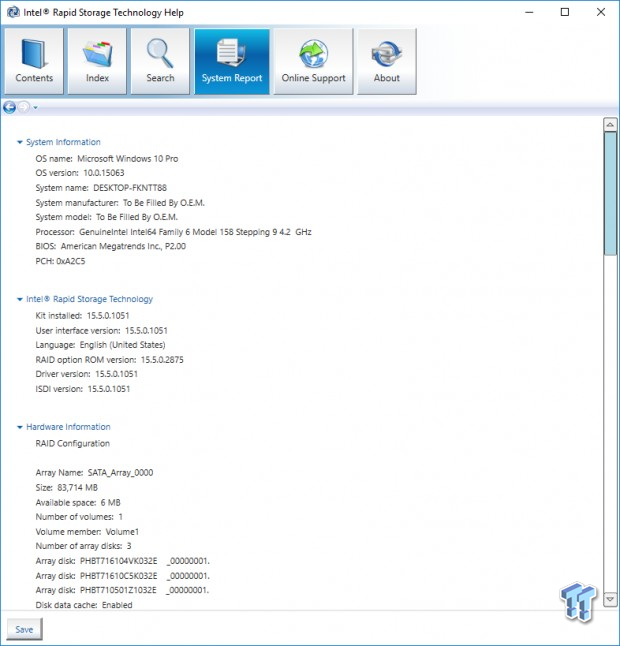The width and height of the screenshot is (620, 646).
Task: Click the Processor GenuineIntel line
Action: click(x=173, y=232)
